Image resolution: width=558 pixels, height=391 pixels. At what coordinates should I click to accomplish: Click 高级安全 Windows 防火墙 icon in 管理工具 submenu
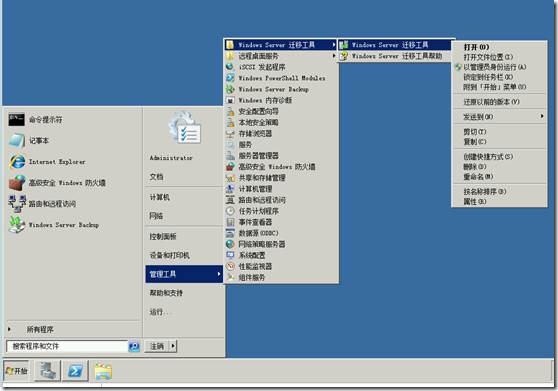pos(230,167)
